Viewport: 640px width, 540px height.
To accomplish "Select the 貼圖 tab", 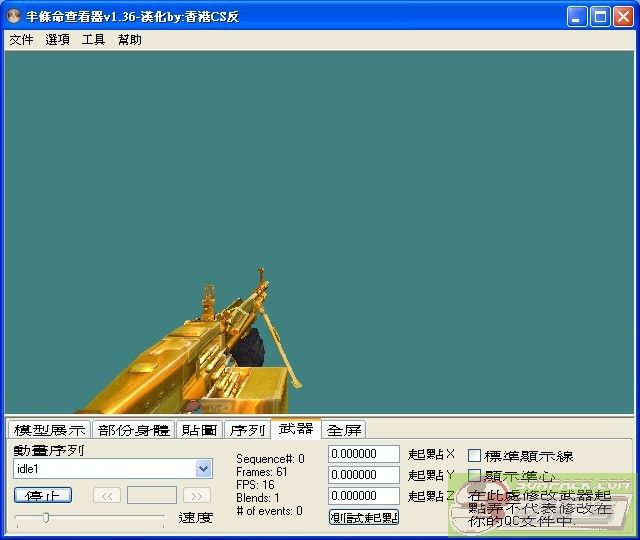I will point(199,430).
